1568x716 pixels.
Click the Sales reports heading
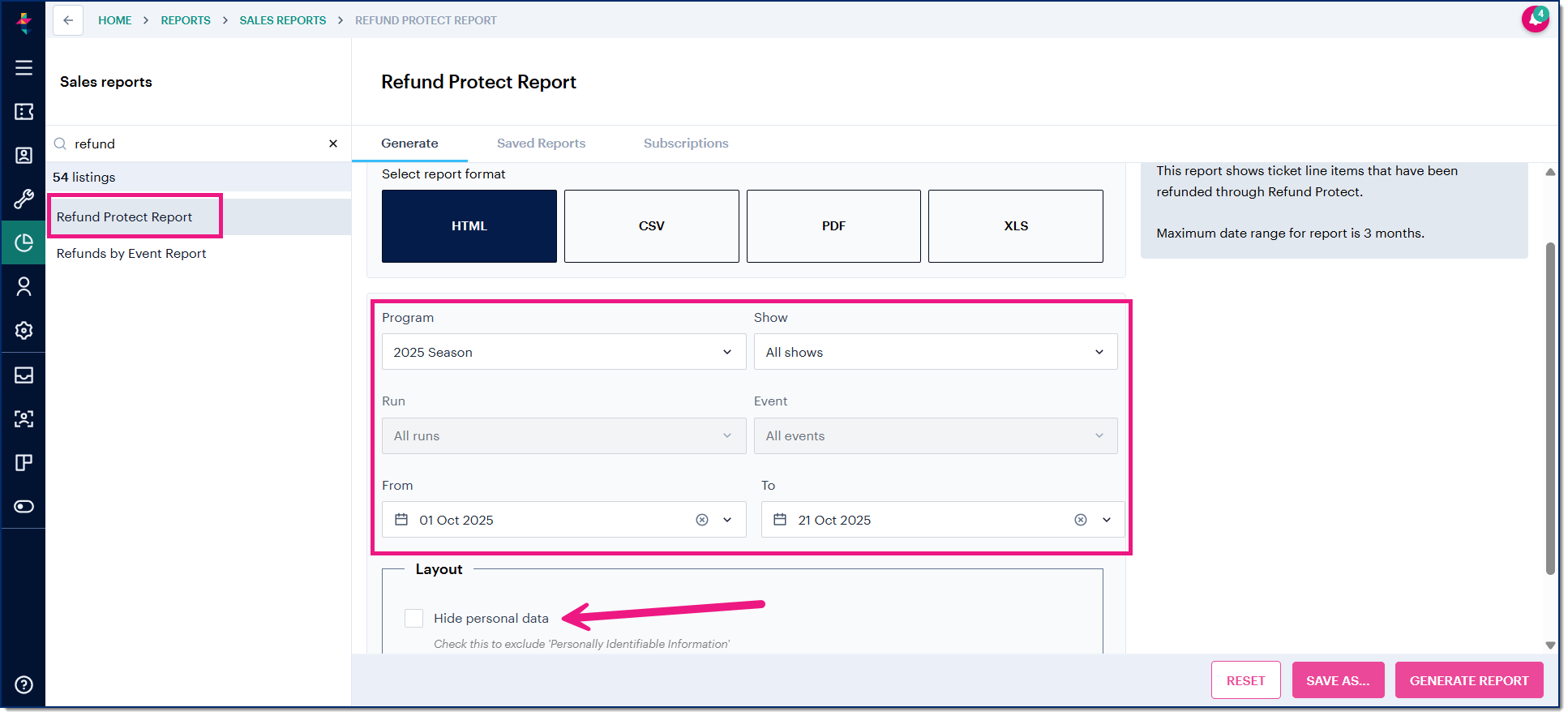coord(106,82)
